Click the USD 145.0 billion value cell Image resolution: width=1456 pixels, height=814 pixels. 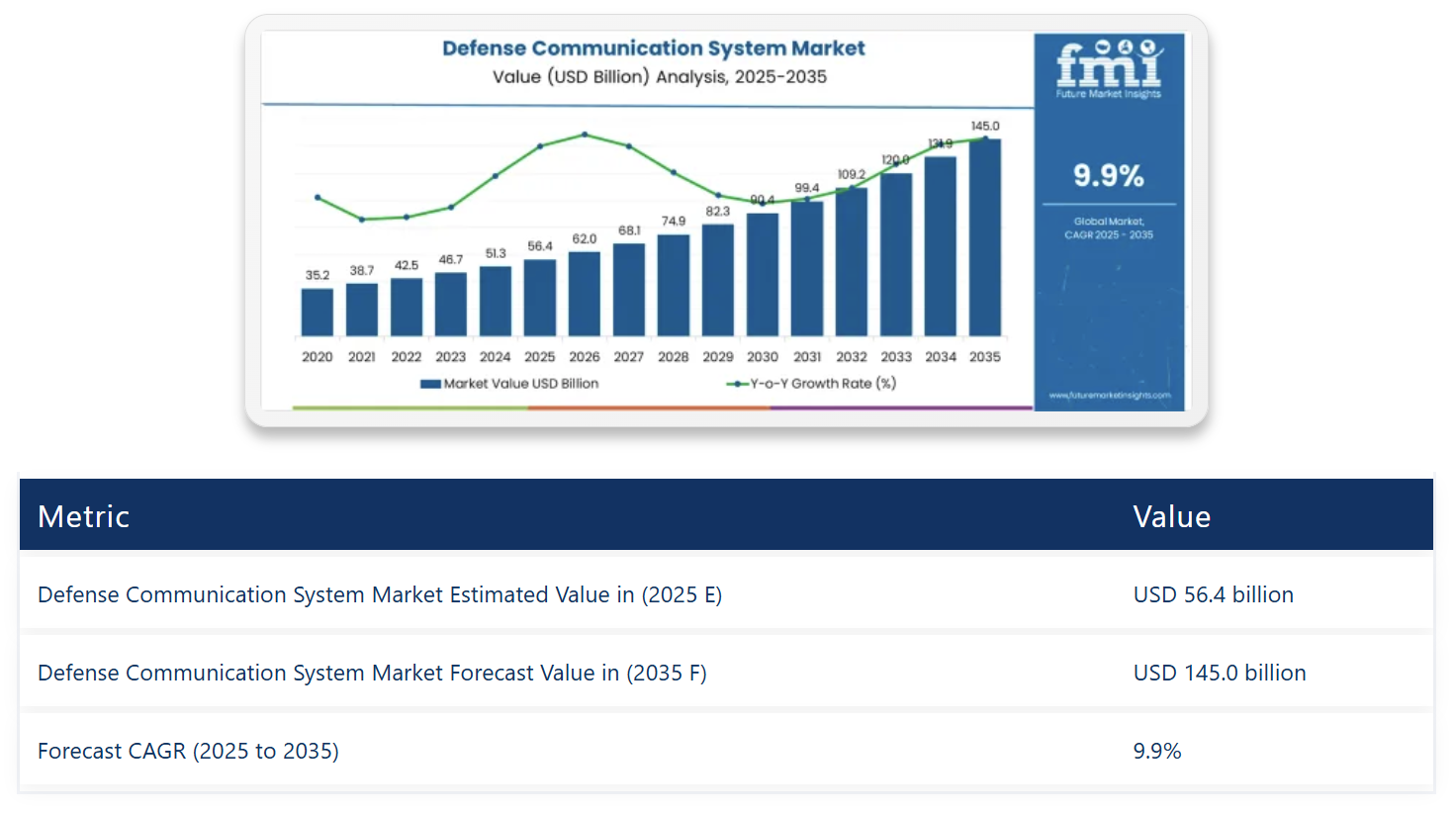[x=1219, y=673]
